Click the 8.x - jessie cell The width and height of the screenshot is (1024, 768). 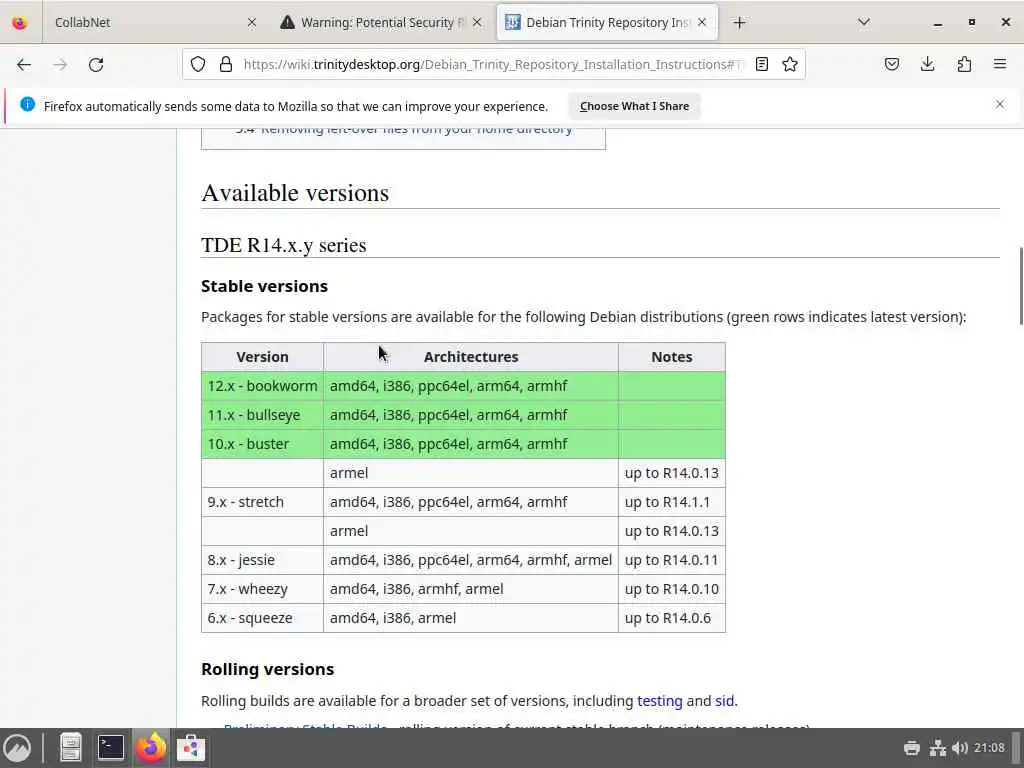click(263, 560)
